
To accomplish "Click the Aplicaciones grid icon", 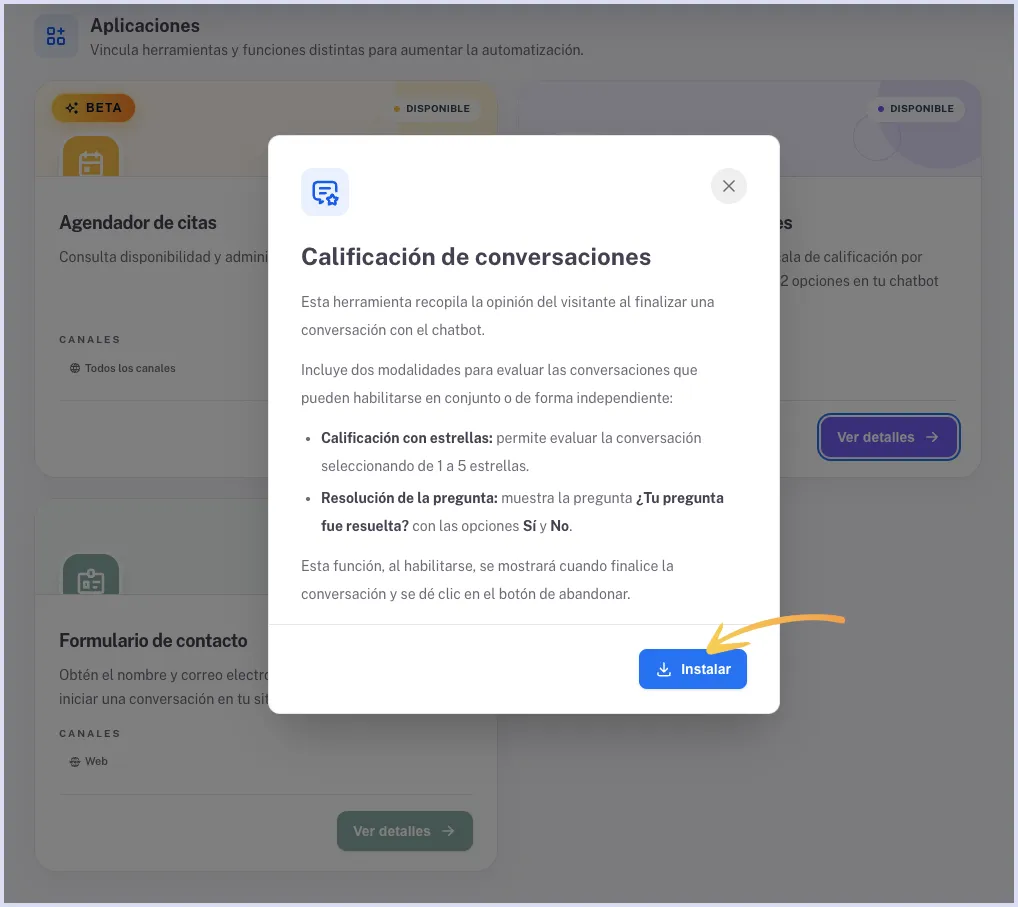I will click(56, 36).
